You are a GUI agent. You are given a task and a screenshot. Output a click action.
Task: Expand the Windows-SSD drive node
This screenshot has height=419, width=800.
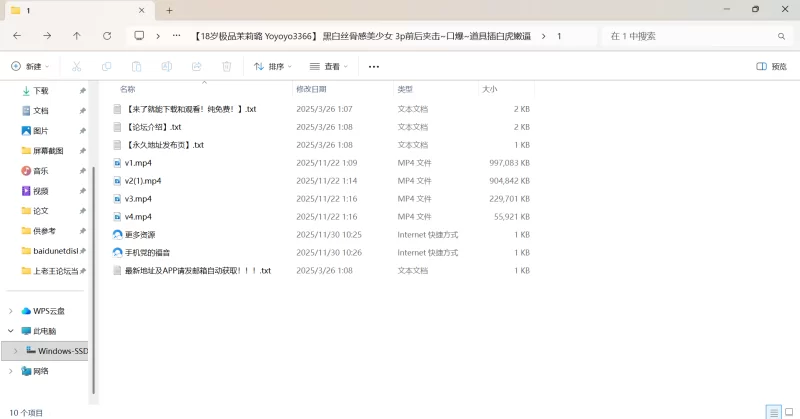click(15, 351)
